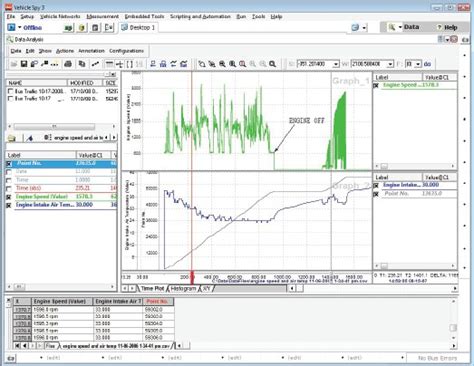Open the Scripting and Automation menu
Image resolution: width=474 pixels, height=366 pixels.
click(200, 16)
